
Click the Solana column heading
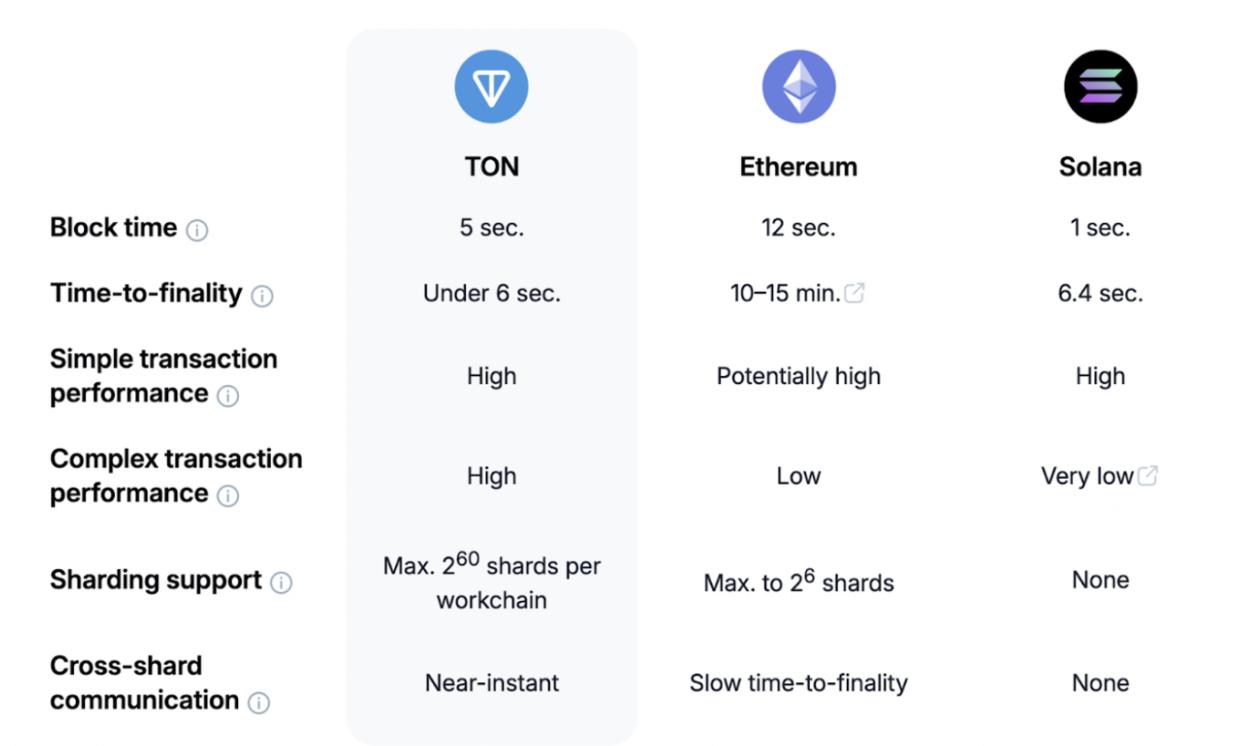point(1100,166)
